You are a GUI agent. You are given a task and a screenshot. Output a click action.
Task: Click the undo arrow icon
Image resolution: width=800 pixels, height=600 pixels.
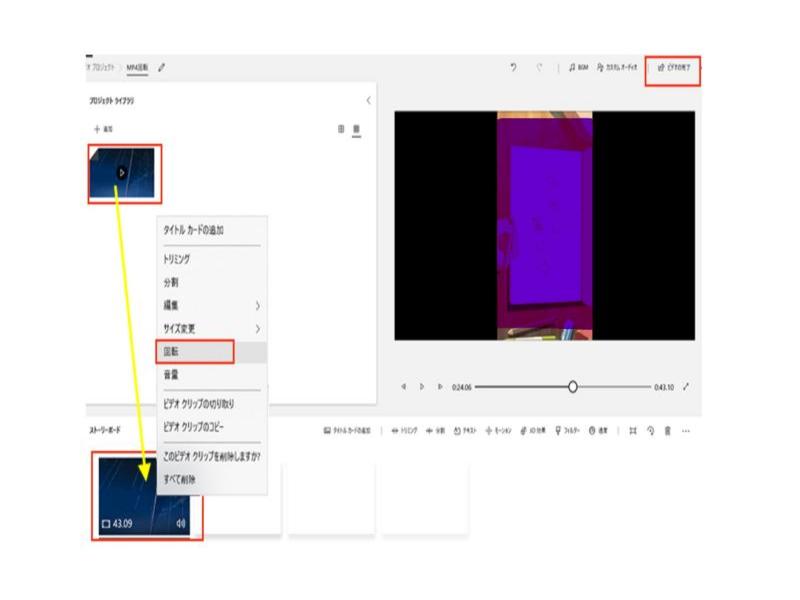513,67
